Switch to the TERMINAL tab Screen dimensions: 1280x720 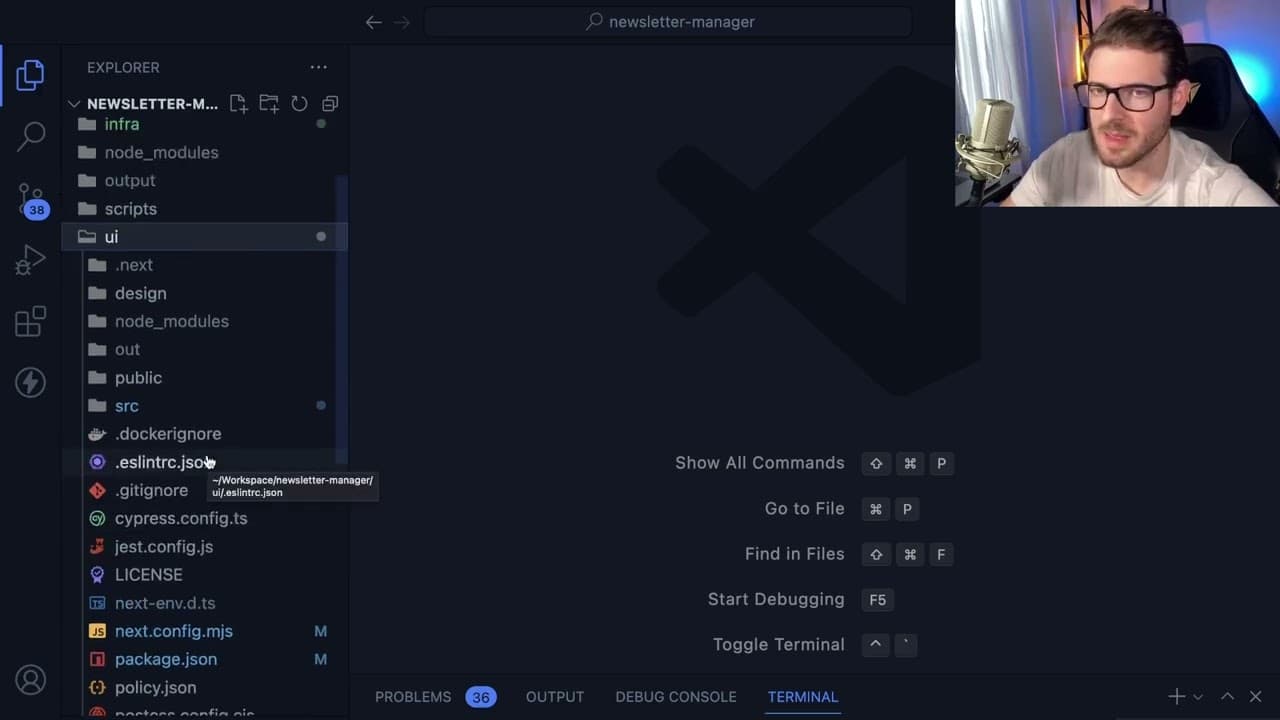(x=803, y=697)
